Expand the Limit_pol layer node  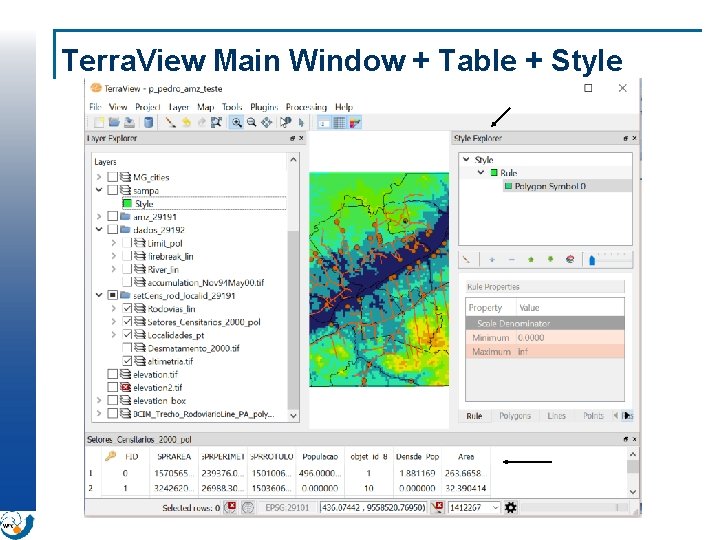(113, 243)
